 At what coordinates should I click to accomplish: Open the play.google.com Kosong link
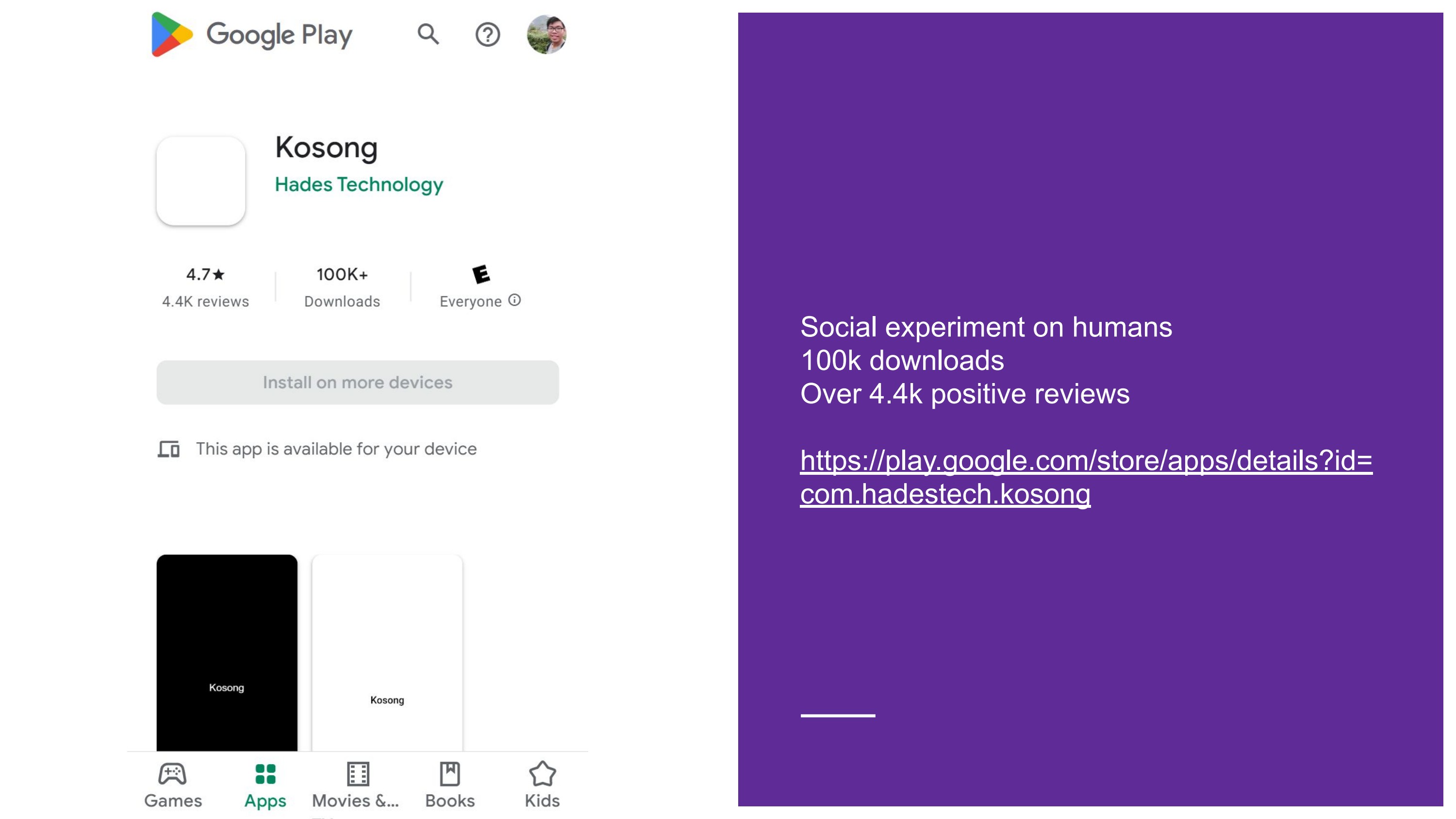tap(1086, 477)
